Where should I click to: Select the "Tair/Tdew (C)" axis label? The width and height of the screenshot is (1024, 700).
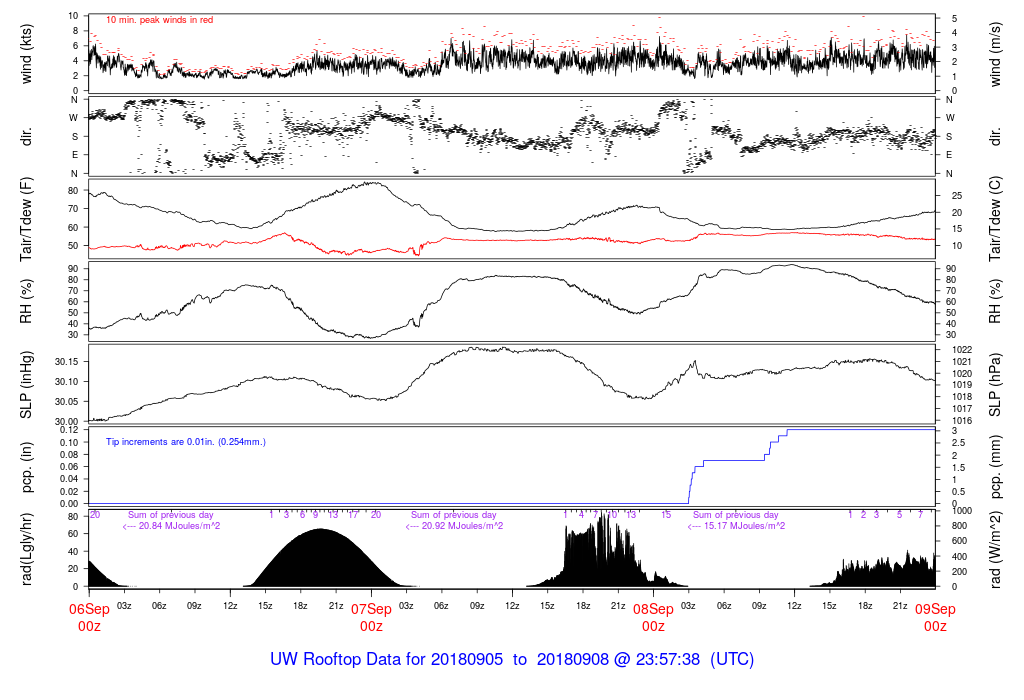995,219
